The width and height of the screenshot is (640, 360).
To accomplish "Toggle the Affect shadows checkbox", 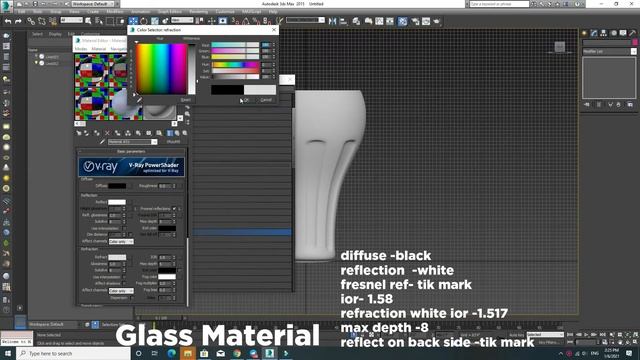I will pyautogui.click(x=125, y=283).
